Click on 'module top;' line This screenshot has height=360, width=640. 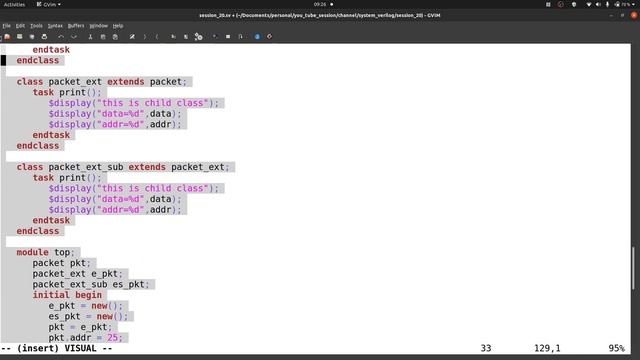[45, 252]
